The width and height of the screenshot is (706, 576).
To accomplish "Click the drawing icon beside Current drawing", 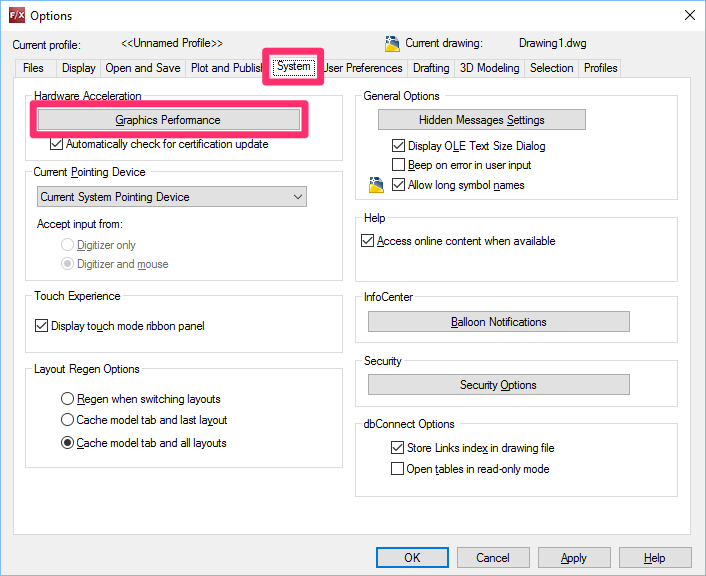I will coord(392,44).
